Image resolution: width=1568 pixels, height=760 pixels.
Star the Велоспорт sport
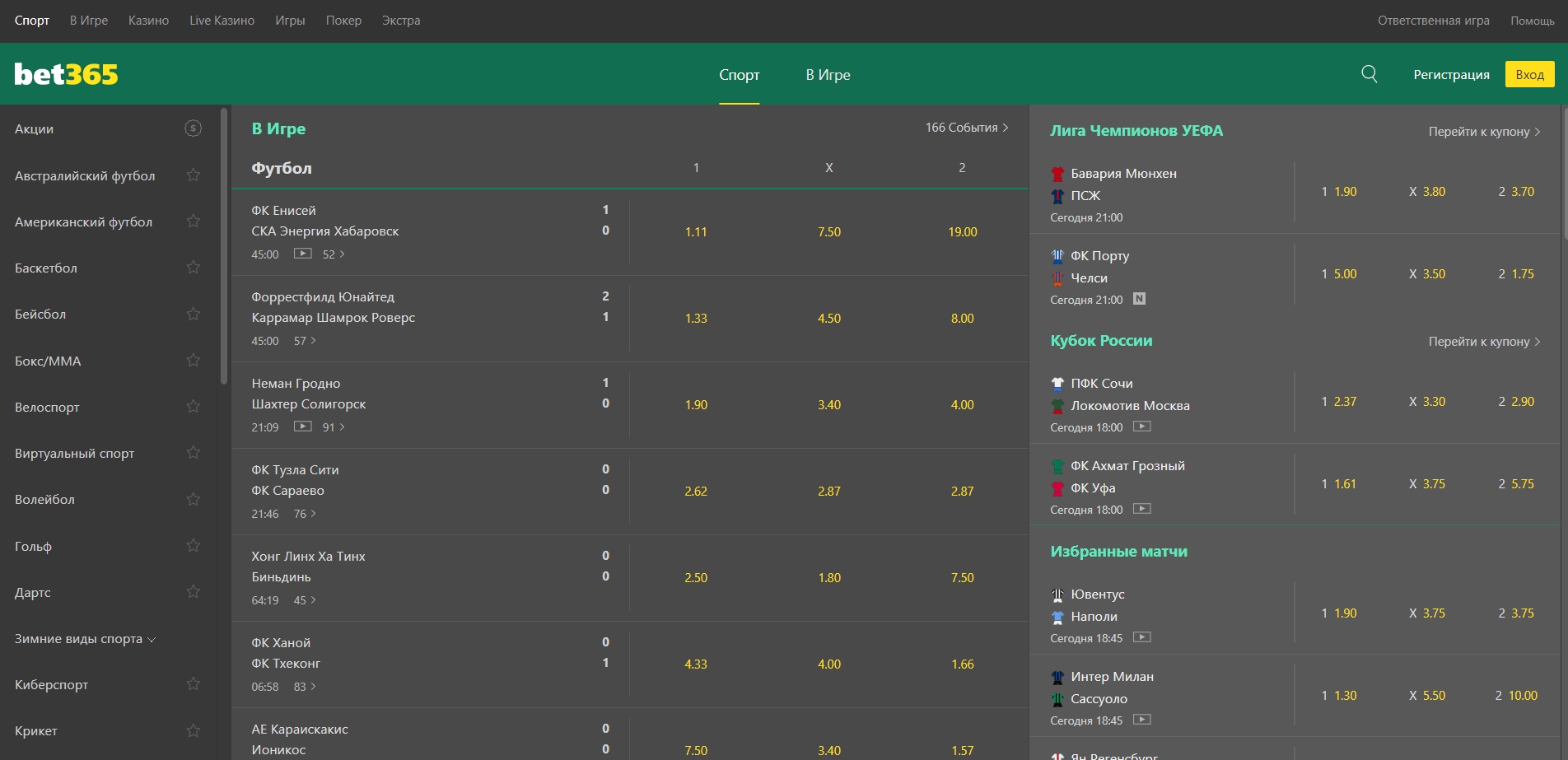(193, 406)
